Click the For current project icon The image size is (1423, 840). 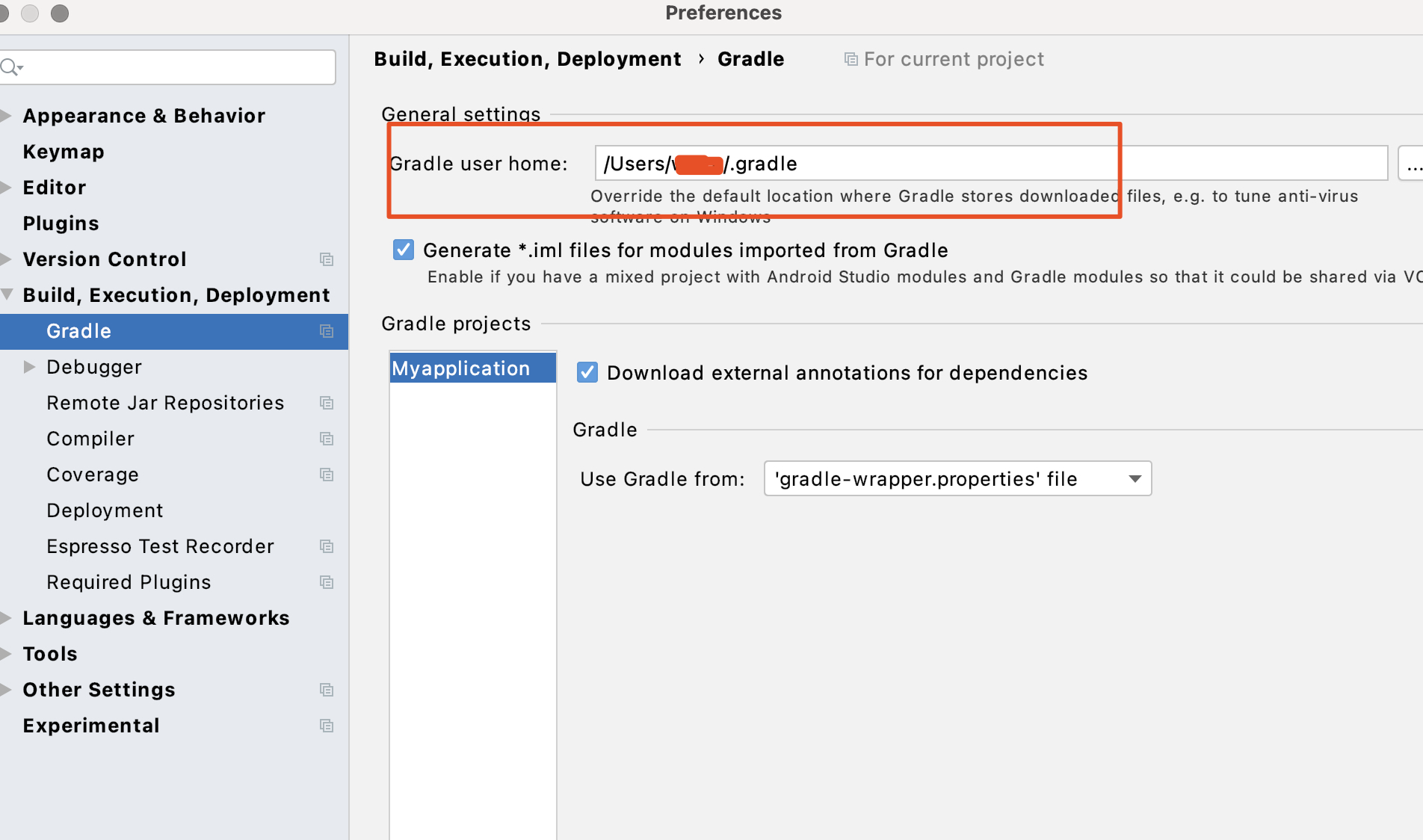click(x=851, y=59)
